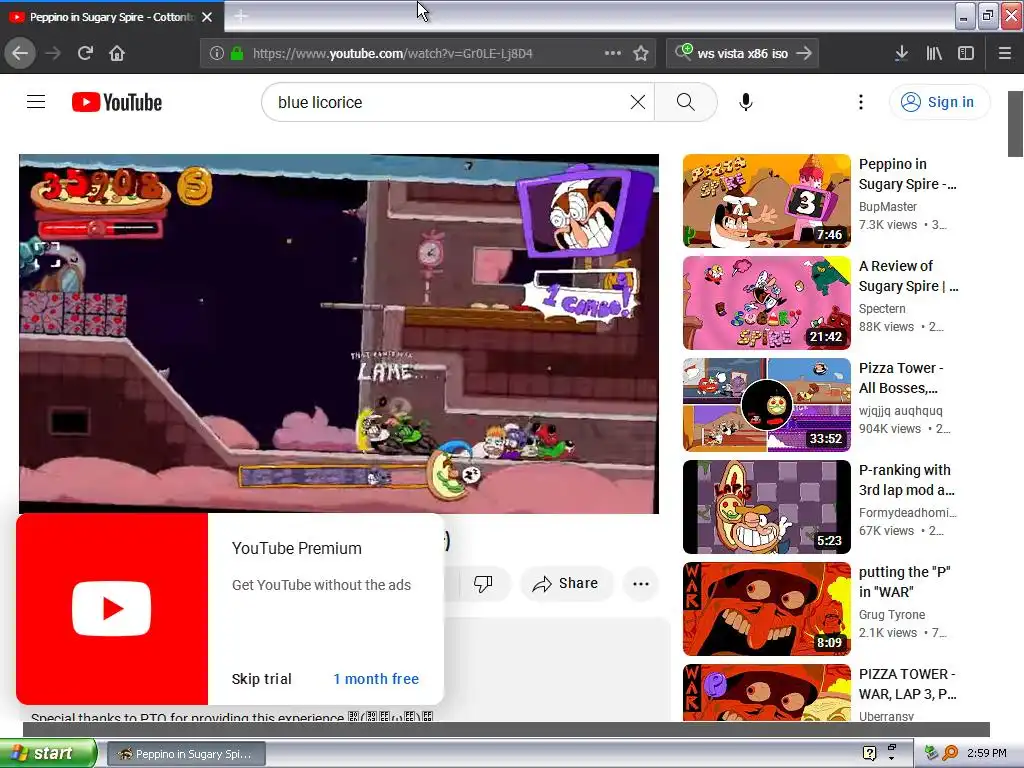Image resolution: width=1024 pixels, height=768 pixels.
Task: Reload the current page
Action: click(85, 53)
